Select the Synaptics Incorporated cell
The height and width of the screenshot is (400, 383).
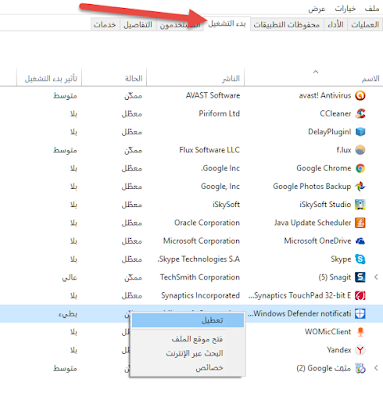click(200, 295)
